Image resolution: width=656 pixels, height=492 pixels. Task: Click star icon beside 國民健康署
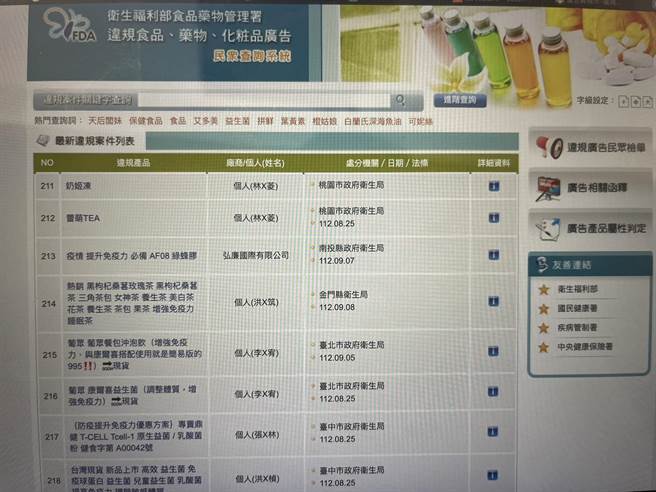coord(543,309)
